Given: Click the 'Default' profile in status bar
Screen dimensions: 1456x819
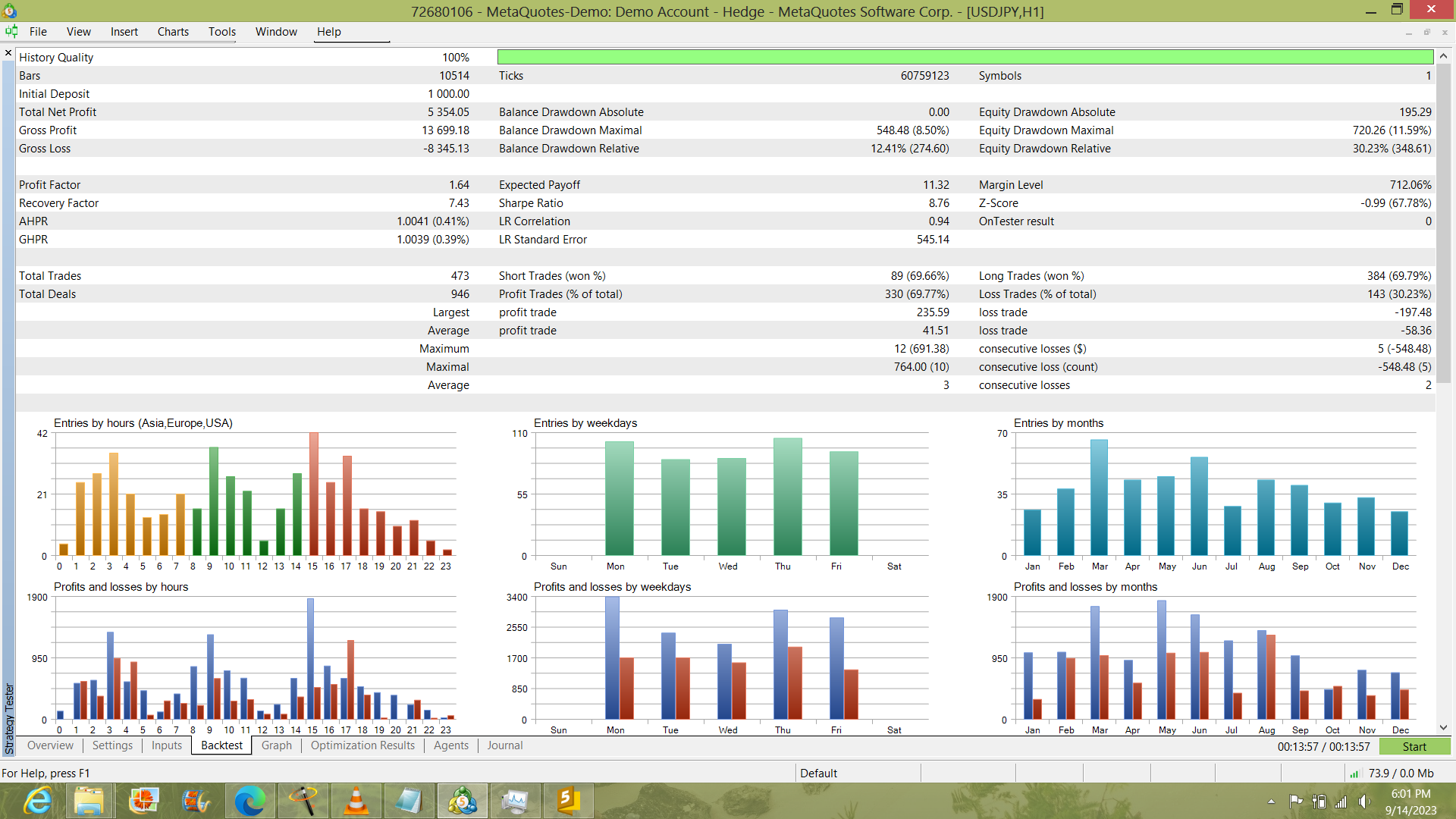Looking at the screenshot, I should 818,773.
